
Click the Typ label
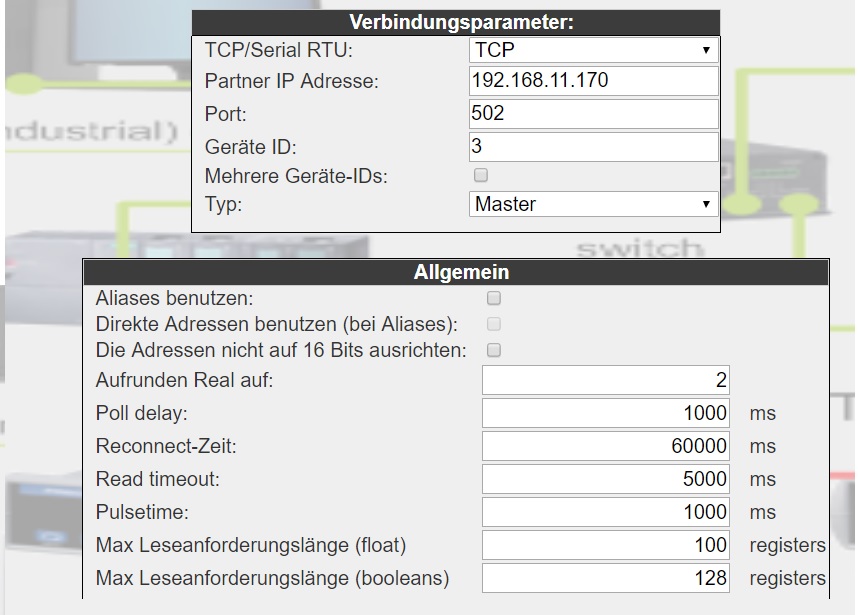pyautogui.click(x=223, y=204)
